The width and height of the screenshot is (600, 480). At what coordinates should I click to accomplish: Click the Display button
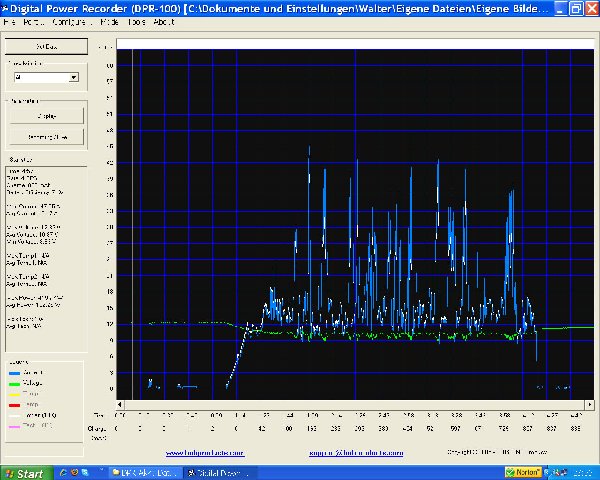pyautogui.click(x=46, y=116)
